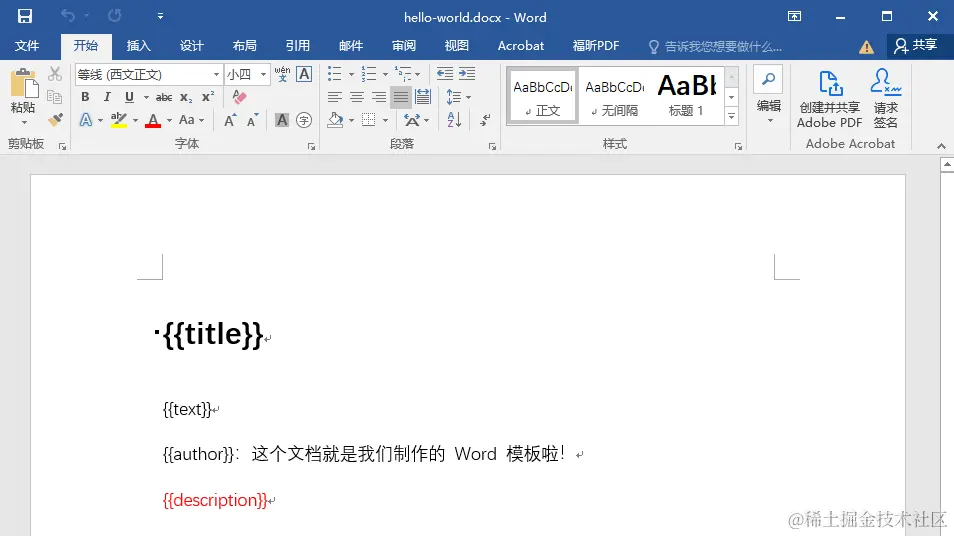Open multilevel list menu

tap(407, 74)
